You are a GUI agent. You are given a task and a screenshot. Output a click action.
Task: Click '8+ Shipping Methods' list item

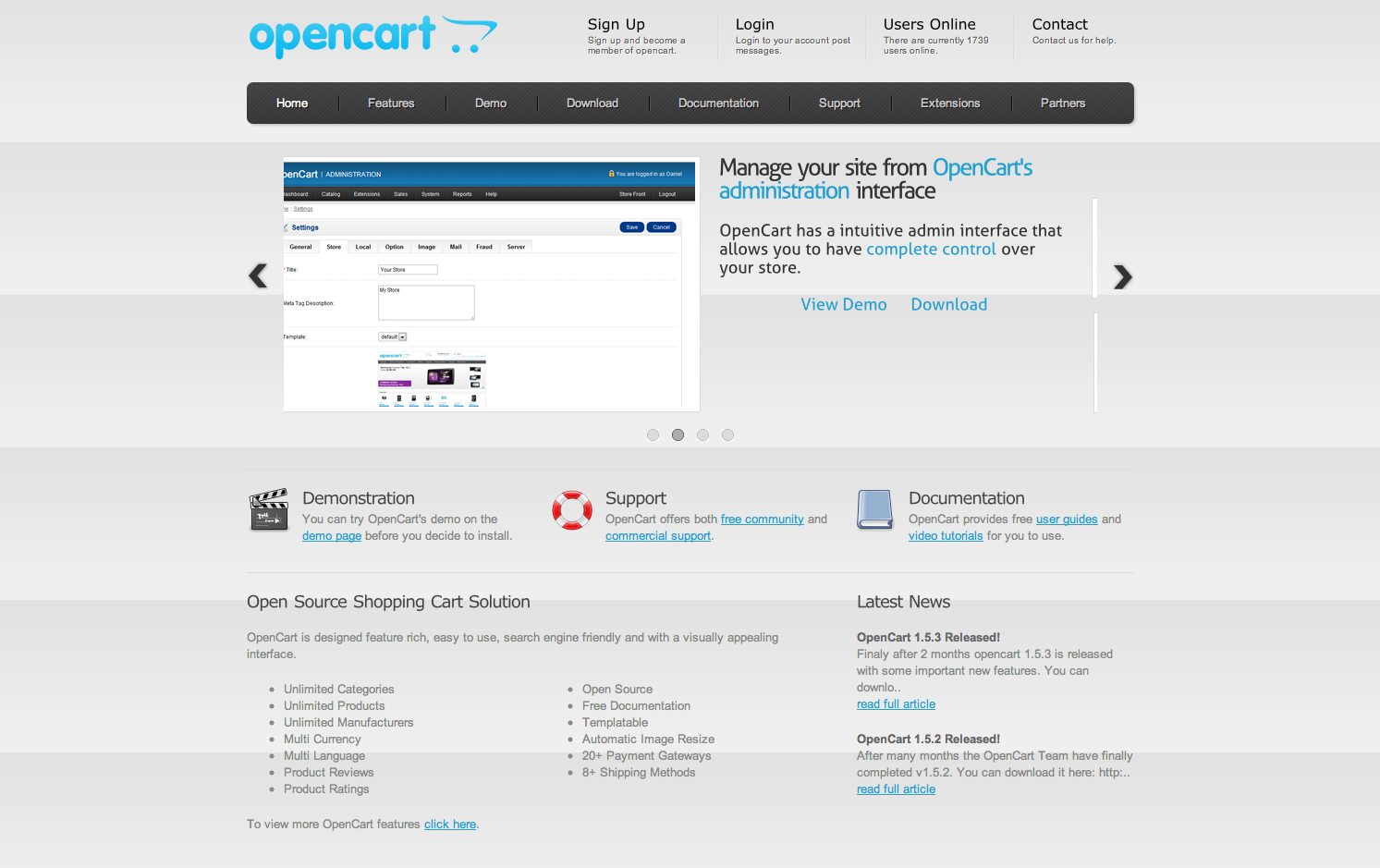tap(638, 773)
